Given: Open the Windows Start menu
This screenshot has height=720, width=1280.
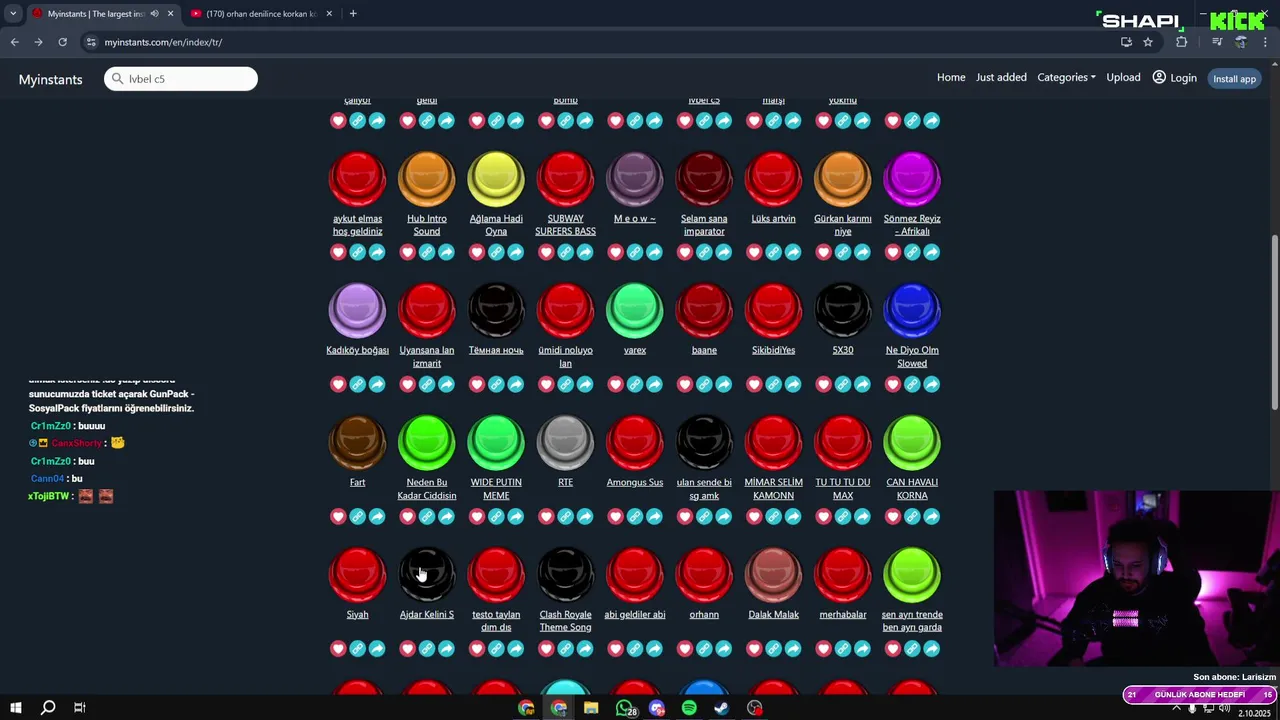Looking at the screenshot, I should (15, 708).
